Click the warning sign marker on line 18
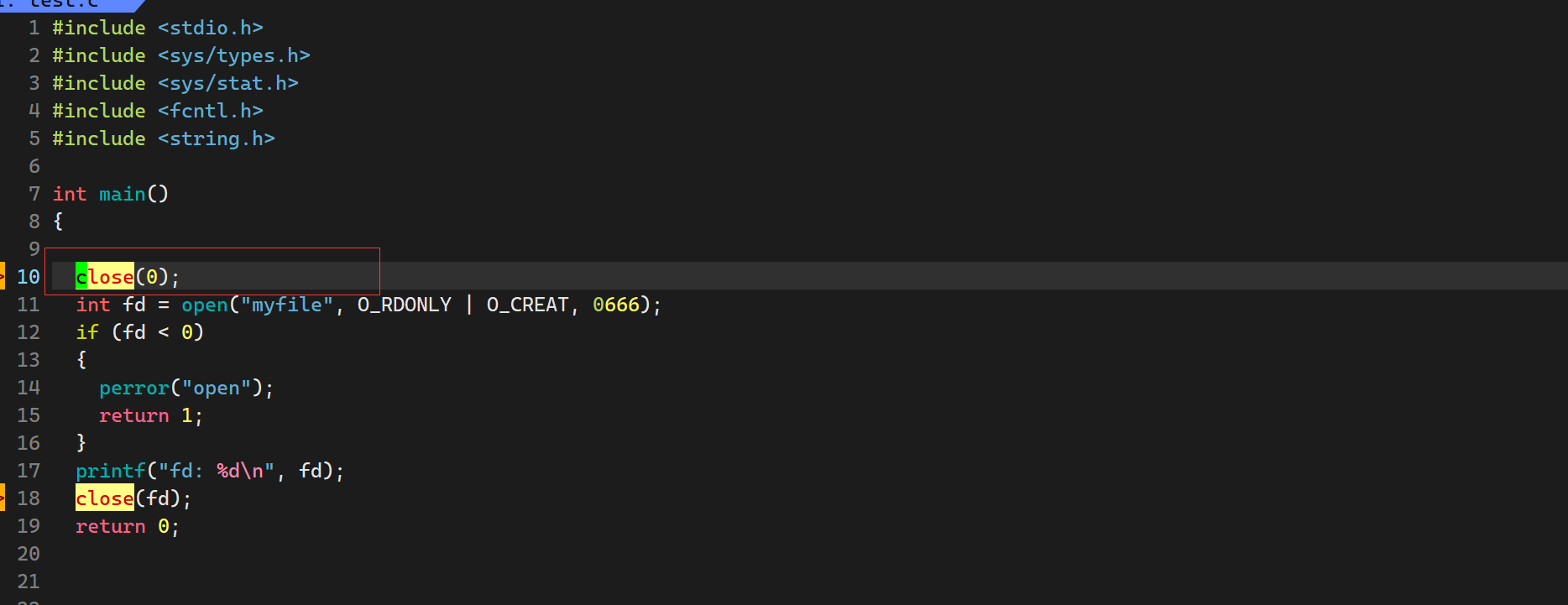This screenshot has height=605, width=1568. [3, 498]
